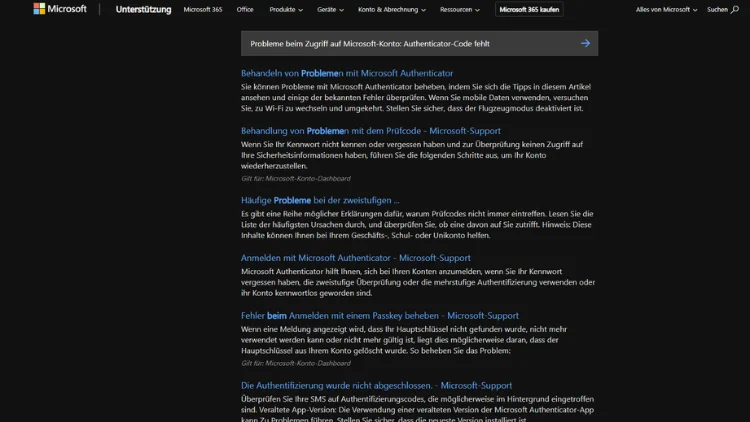Expand Konto & Abrechnung menu

coord(393,9)
